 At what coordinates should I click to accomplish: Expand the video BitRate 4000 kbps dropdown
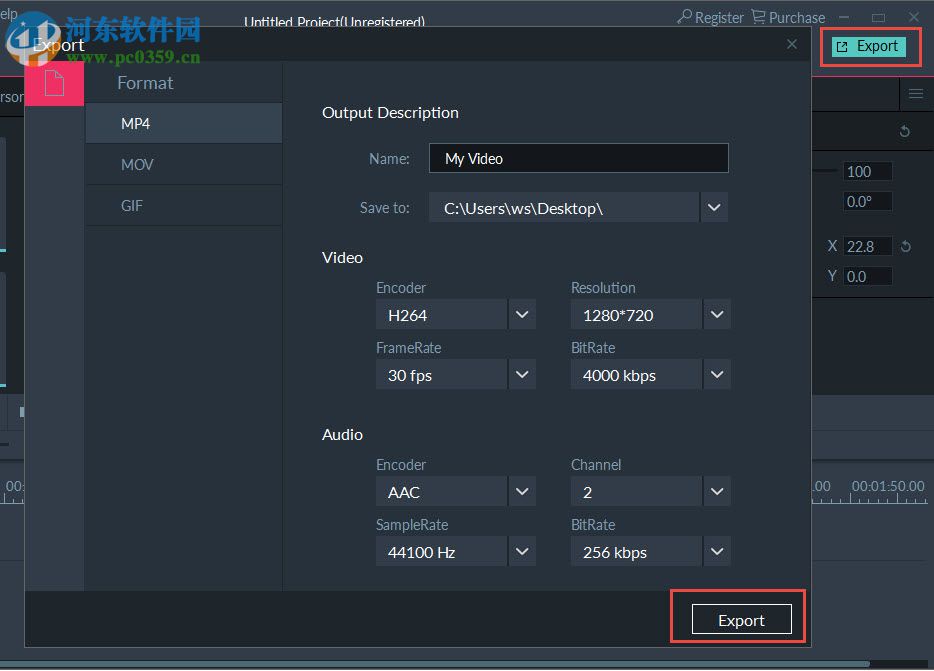click(717, 375)
